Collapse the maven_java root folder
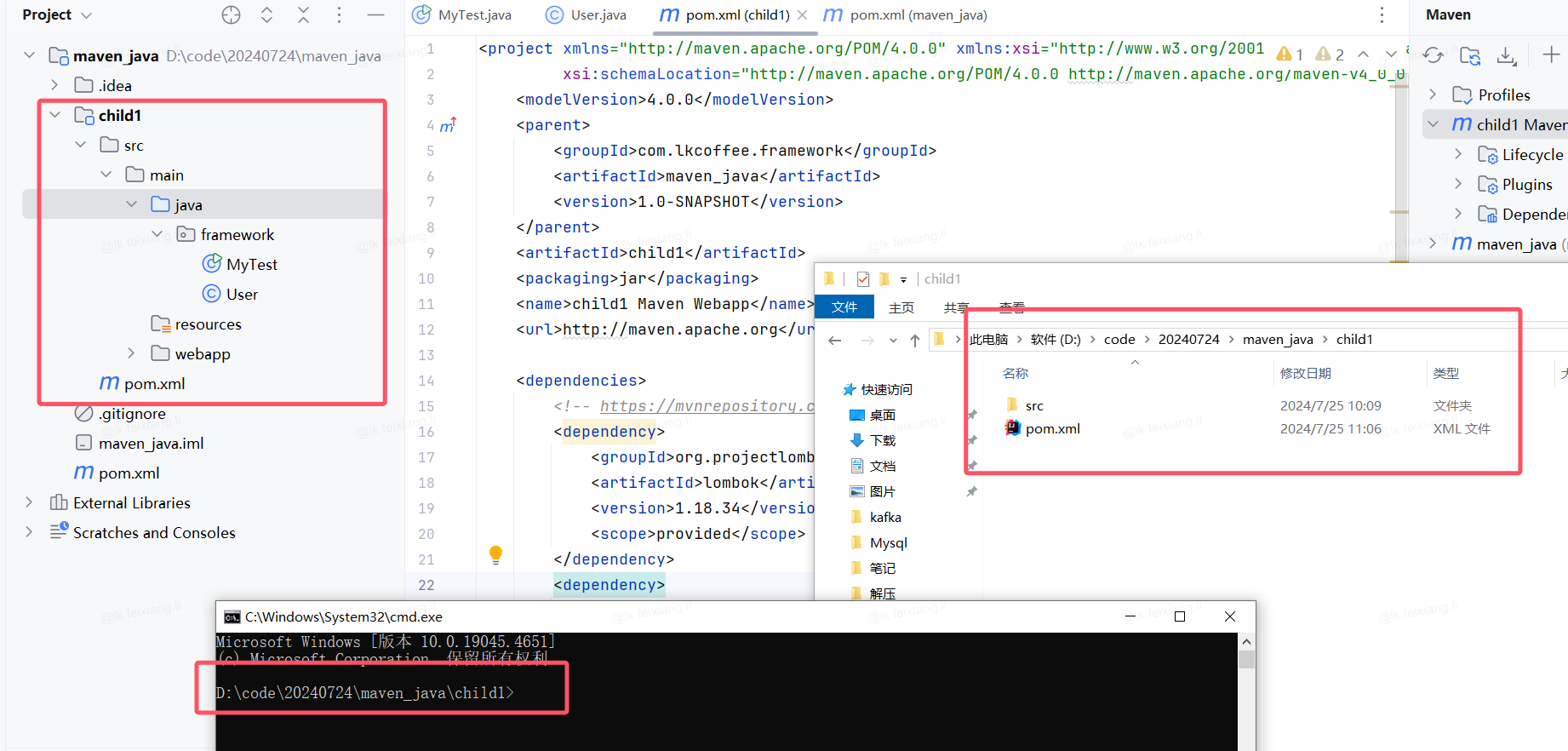The image size is (1568, 751). [30, 55]
